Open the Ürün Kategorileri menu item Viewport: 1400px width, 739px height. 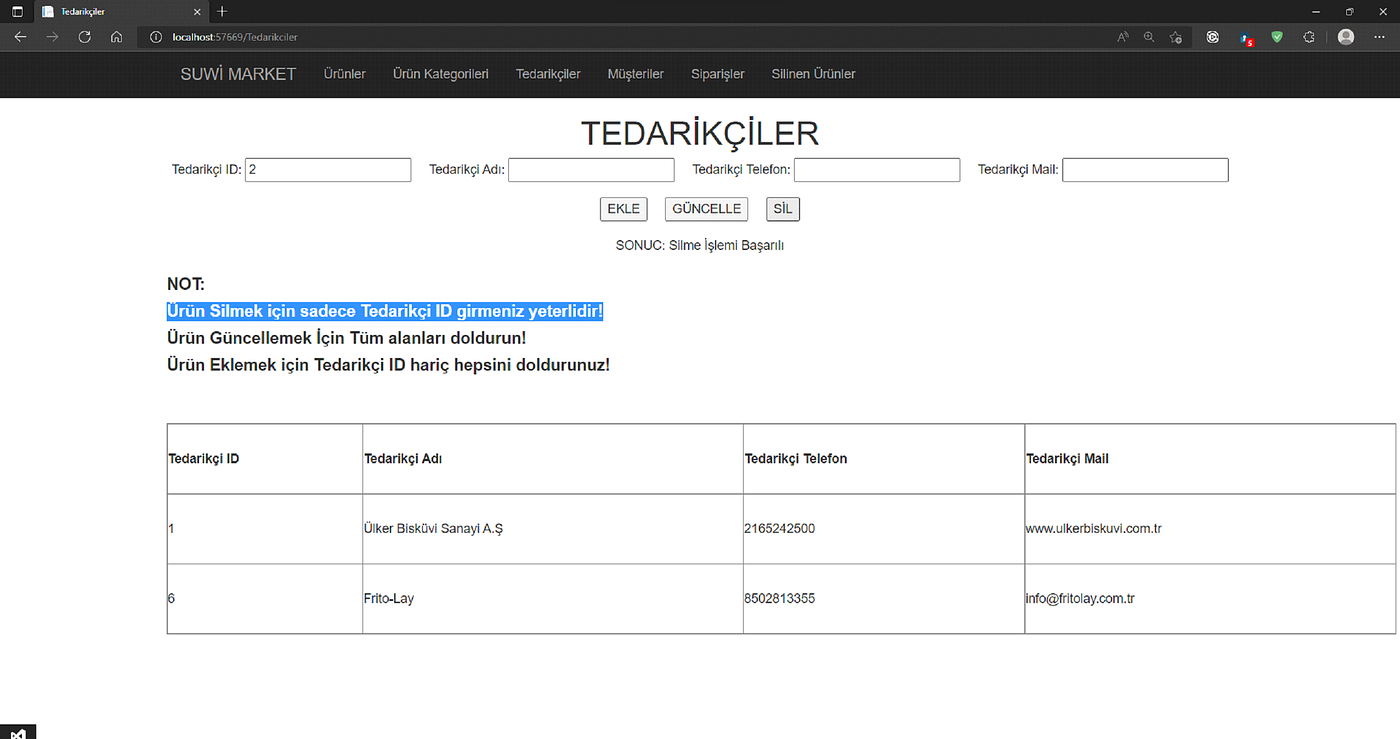(x=441, y=74)
